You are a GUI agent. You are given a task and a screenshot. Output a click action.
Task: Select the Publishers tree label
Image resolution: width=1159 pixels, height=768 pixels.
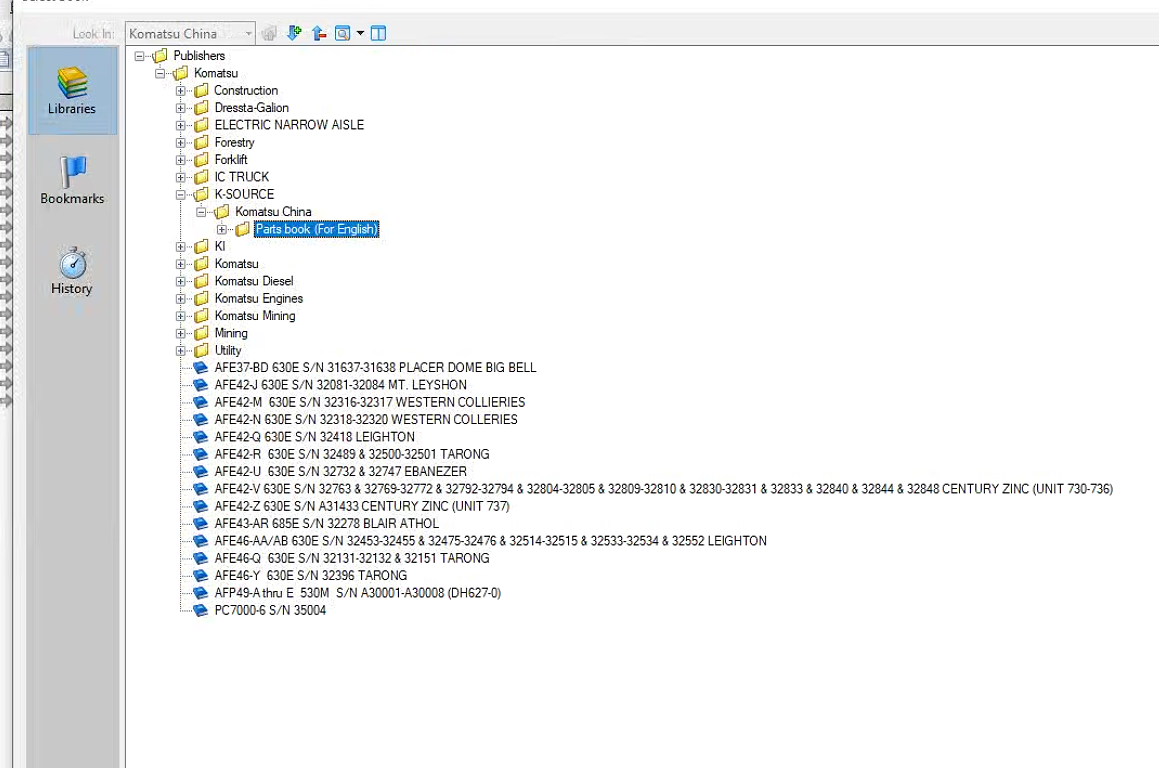(199, 55)
